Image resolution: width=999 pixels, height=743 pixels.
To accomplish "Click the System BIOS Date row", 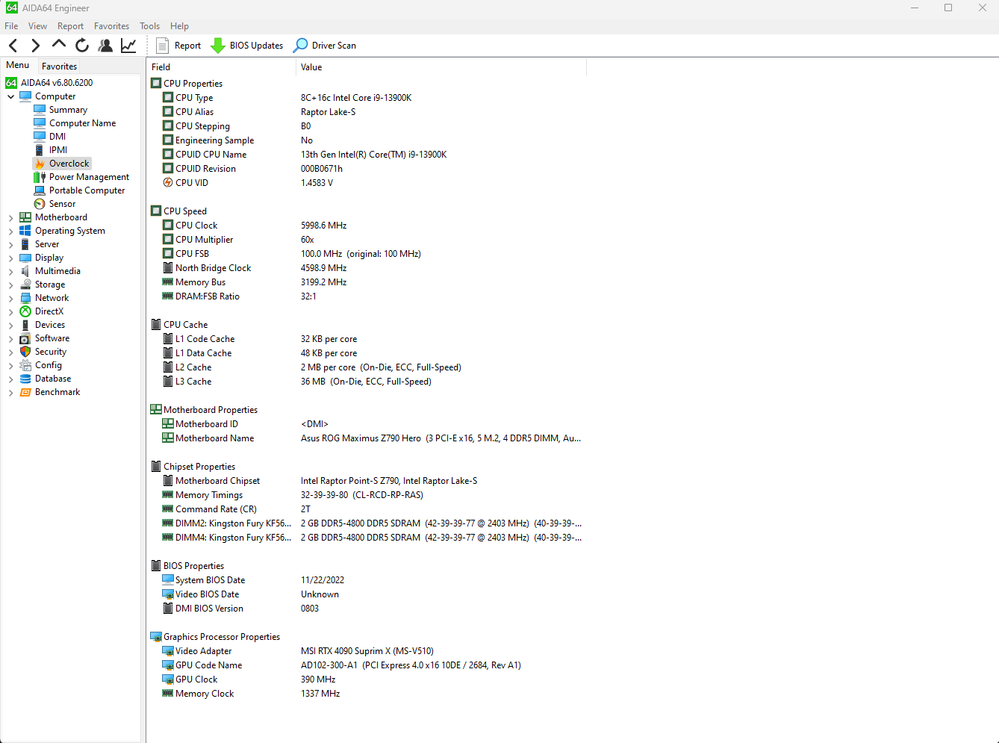I will click(x=367, y=581).
